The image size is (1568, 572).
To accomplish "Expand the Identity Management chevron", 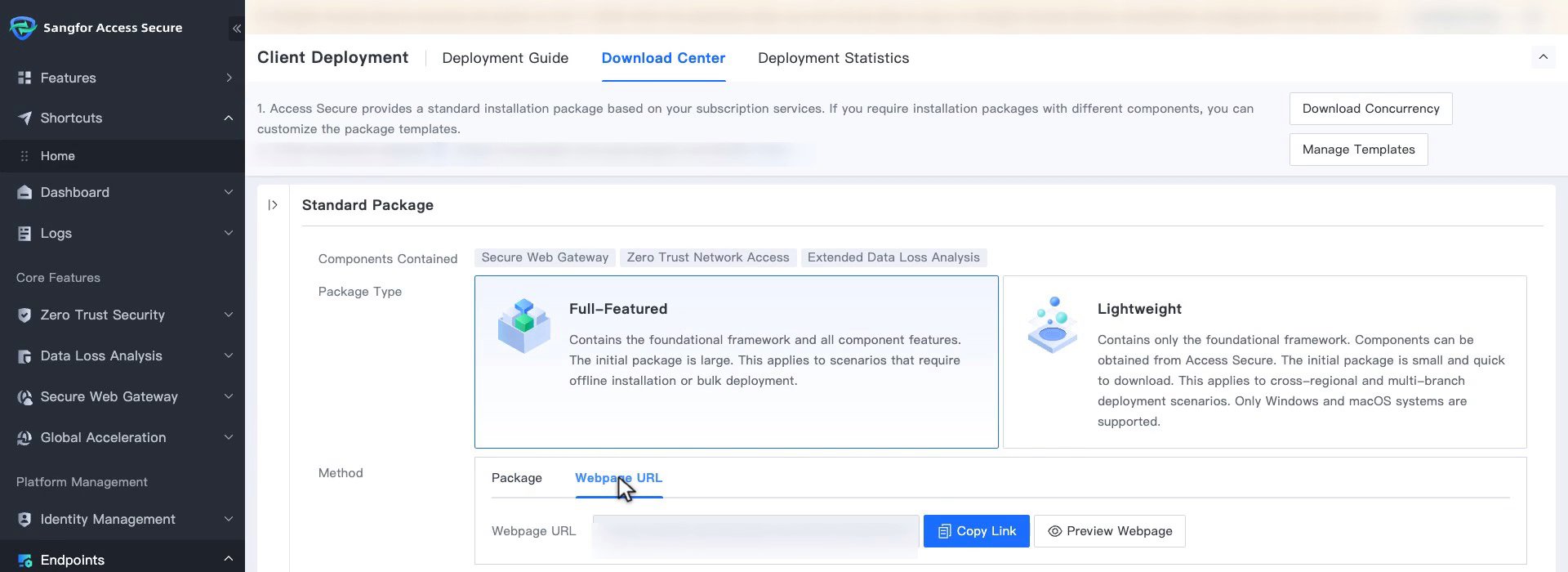I will tap(229, 519).
